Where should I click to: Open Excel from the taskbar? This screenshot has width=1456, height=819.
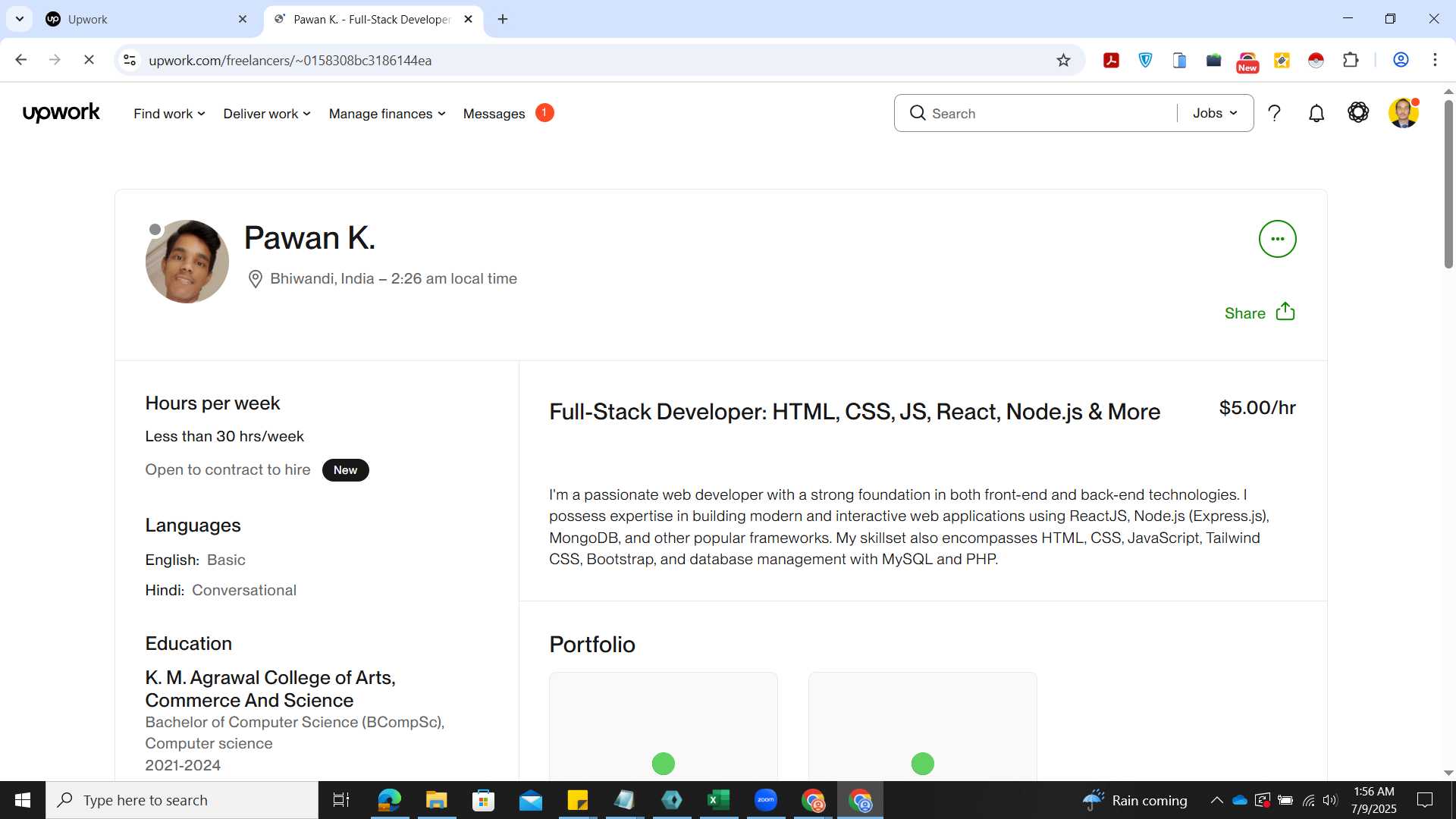[x=718, y=800]
